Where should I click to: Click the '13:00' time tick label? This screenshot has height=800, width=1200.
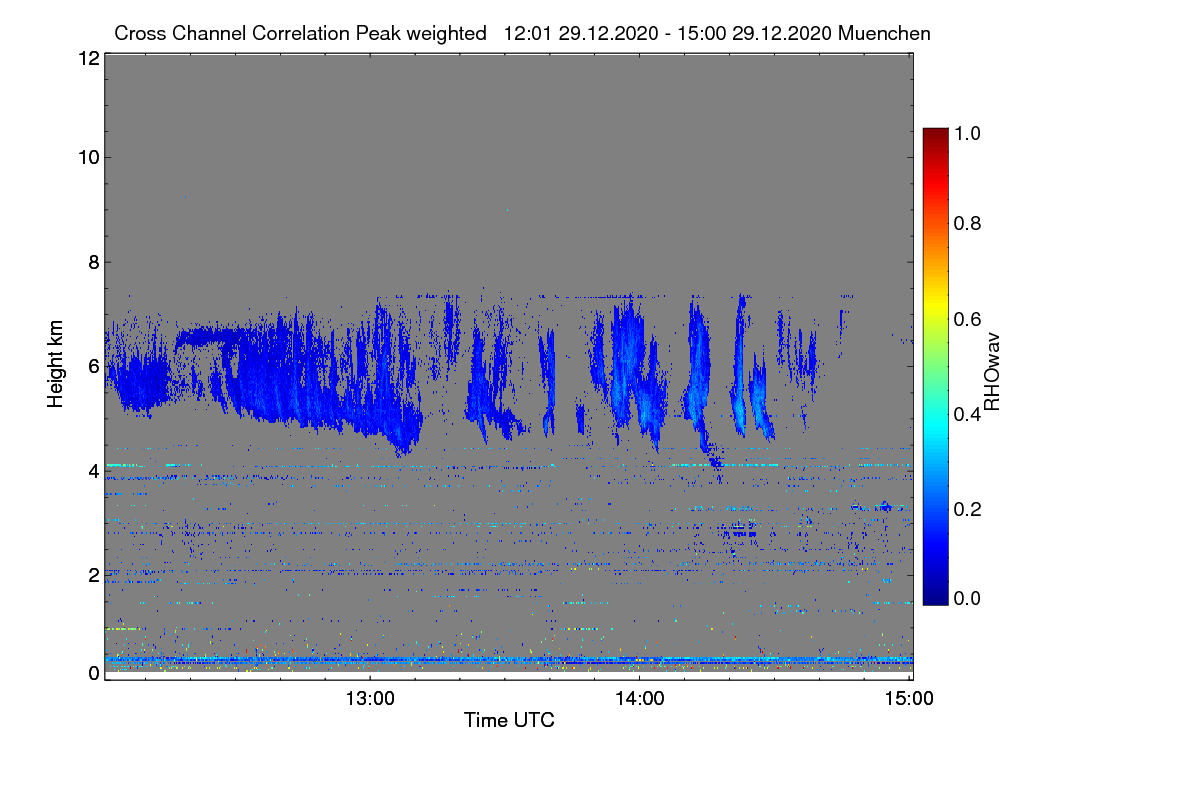(x=370, y=699)
